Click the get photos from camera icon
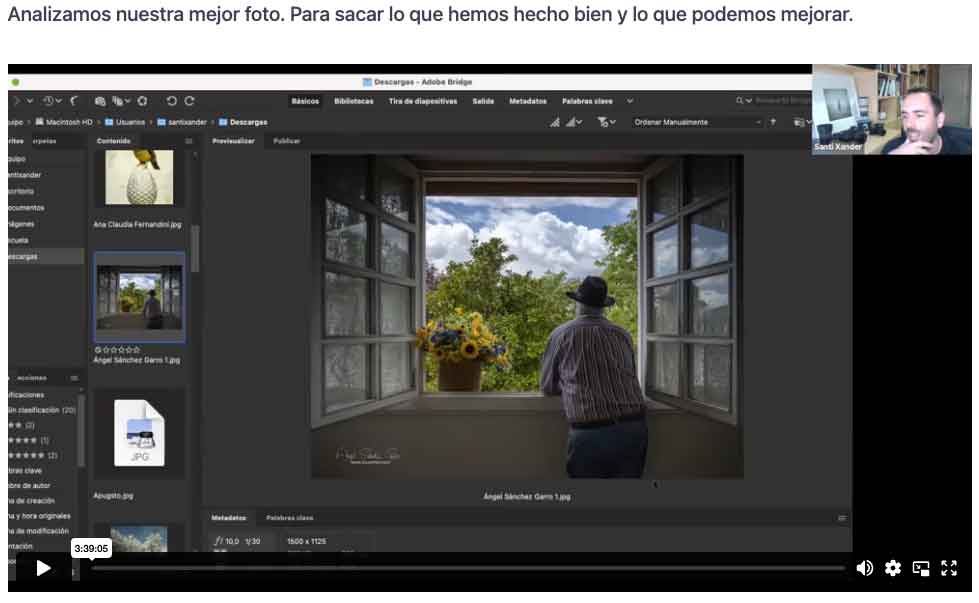The height and width of the screenshot is (603, 979). click(100, 100)
